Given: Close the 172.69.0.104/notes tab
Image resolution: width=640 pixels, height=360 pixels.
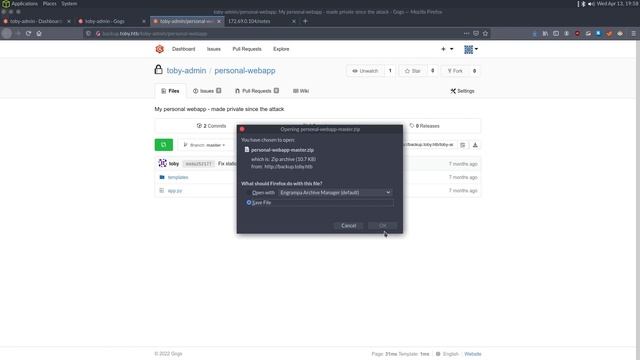Looking at the screenshot, I should point(294,21).
